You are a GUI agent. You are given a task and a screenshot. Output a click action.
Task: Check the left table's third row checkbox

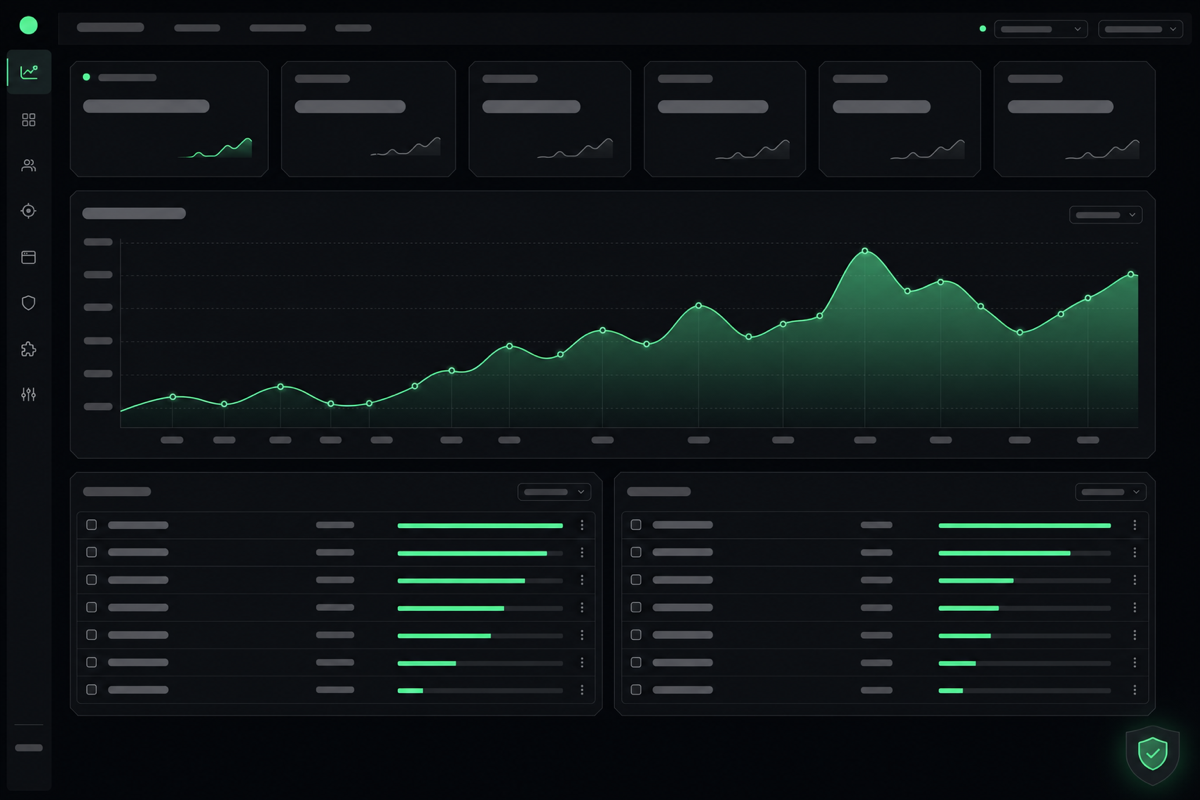(x=92, y=580)
